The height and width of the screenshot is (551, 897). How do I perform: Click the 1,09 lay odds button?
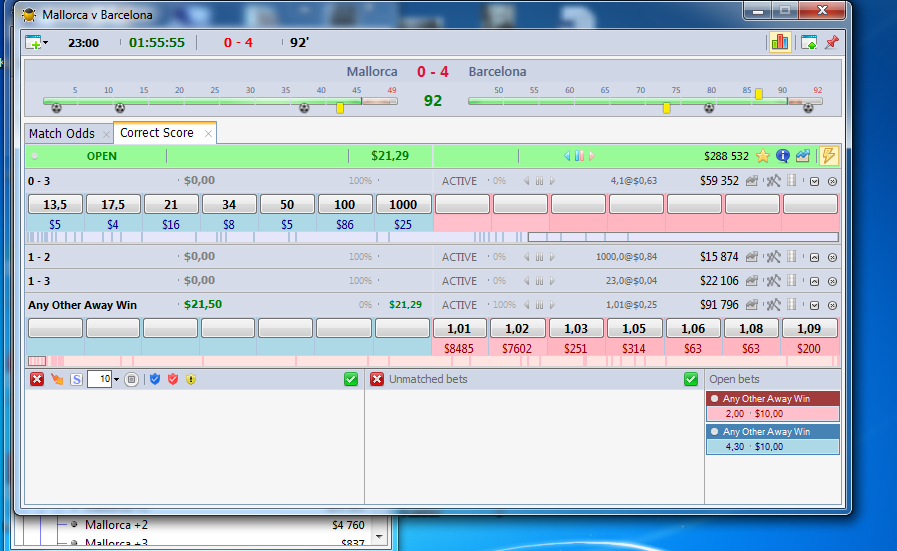809,328
